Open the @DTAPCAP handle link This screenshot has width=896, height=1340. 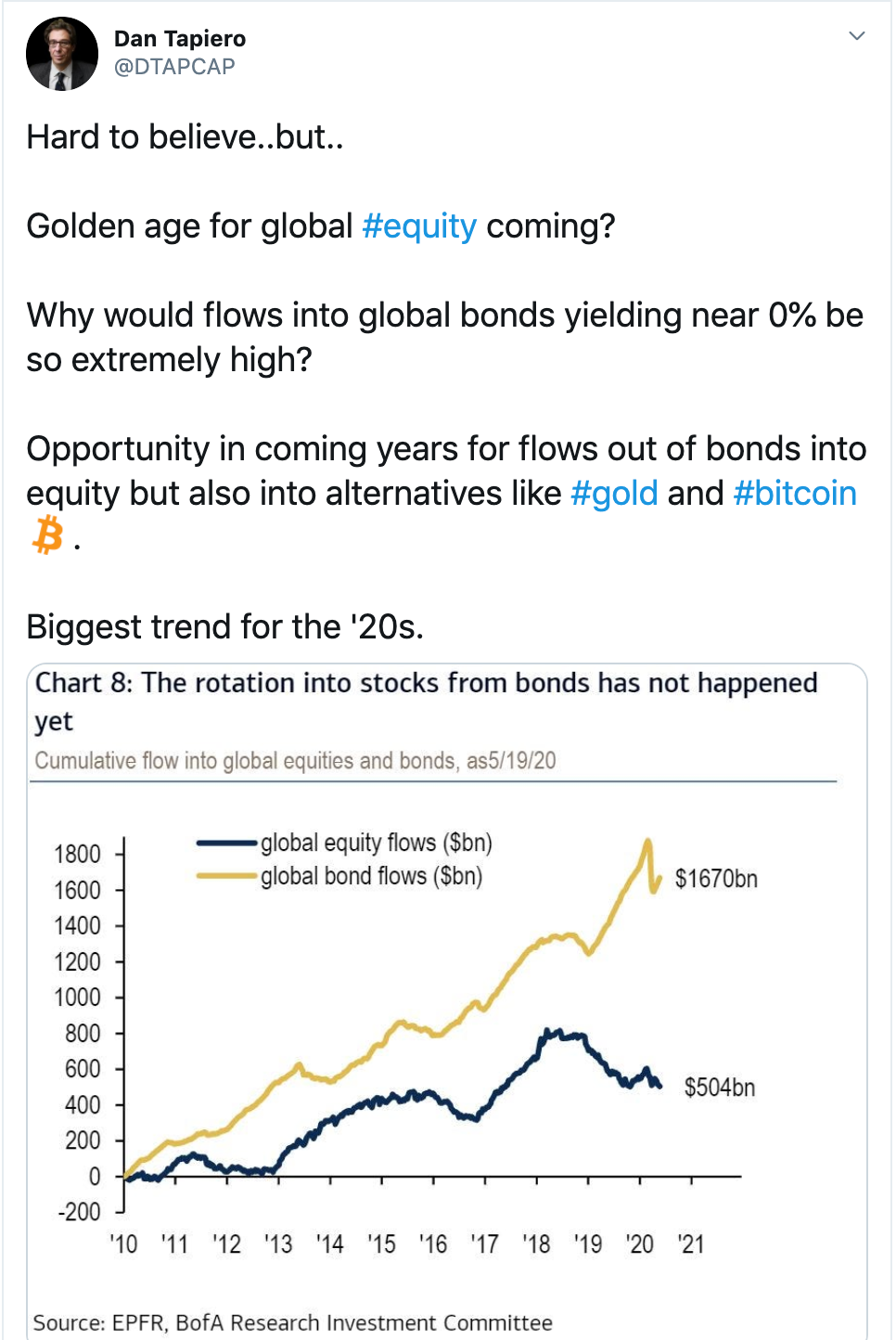[174, 67]
